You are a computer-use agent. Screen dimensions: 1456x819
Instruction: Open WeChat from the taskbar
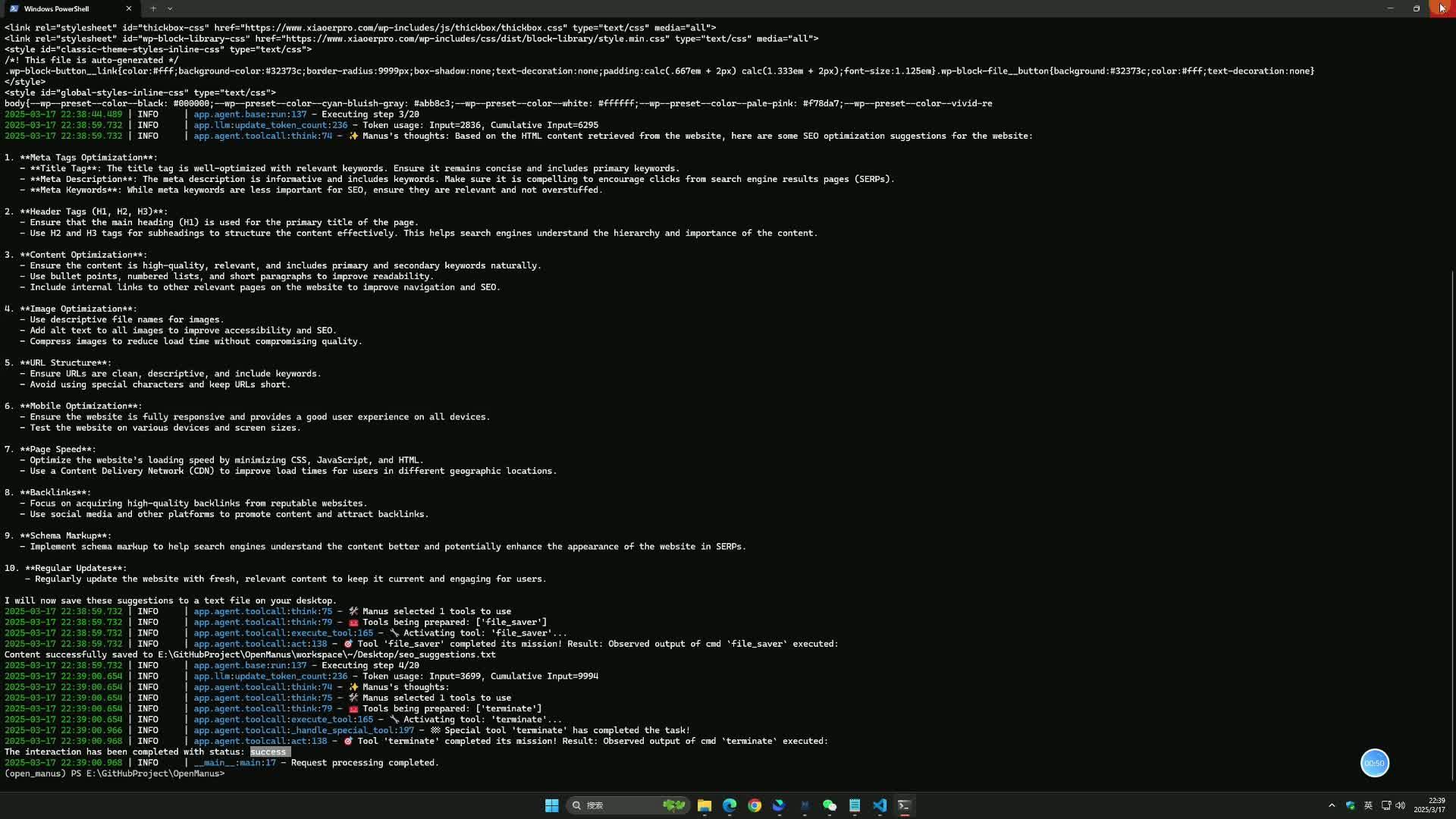(830, 805)
